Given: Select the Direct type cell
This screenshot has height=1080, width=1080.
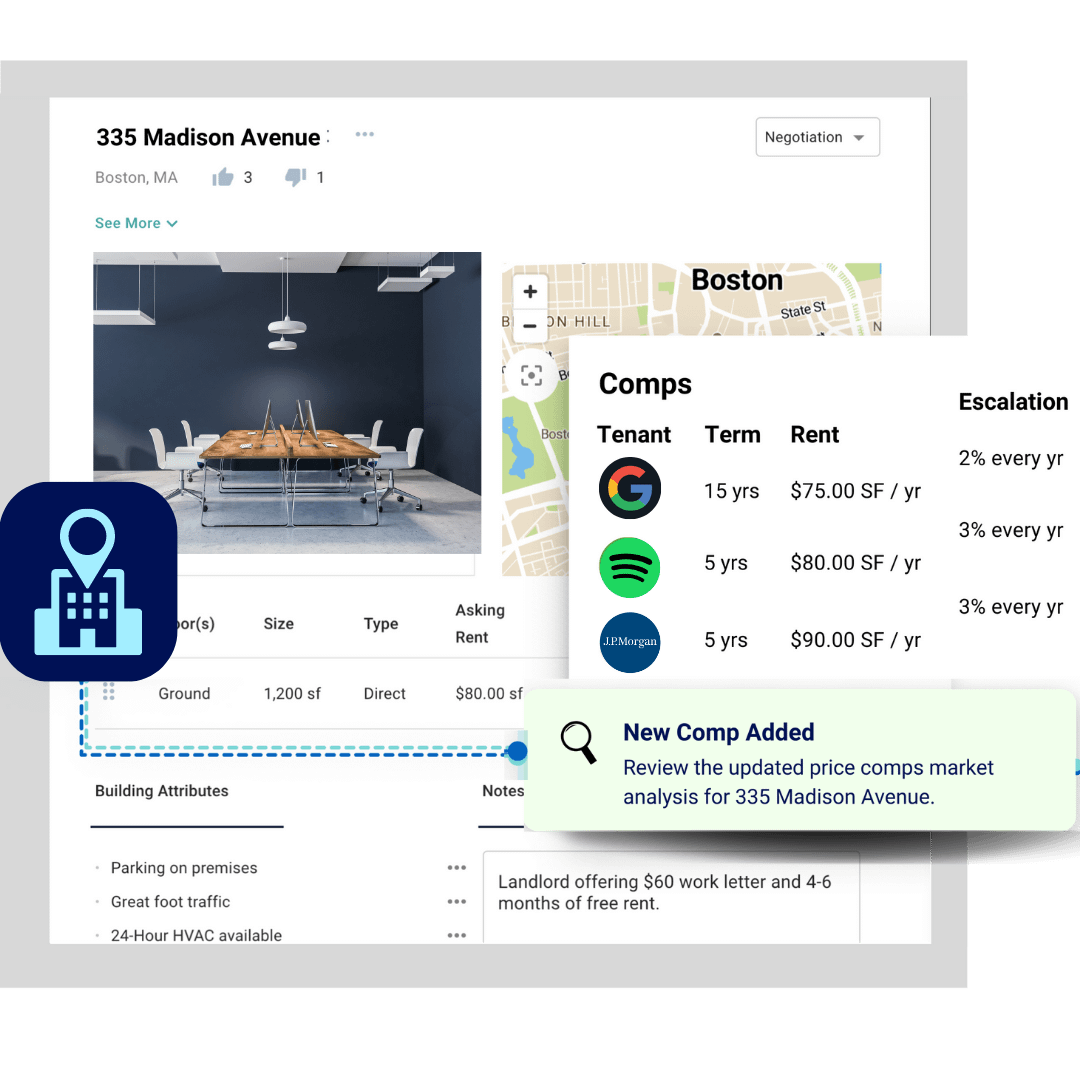Looking at the screenshot, I should [384, 694].
